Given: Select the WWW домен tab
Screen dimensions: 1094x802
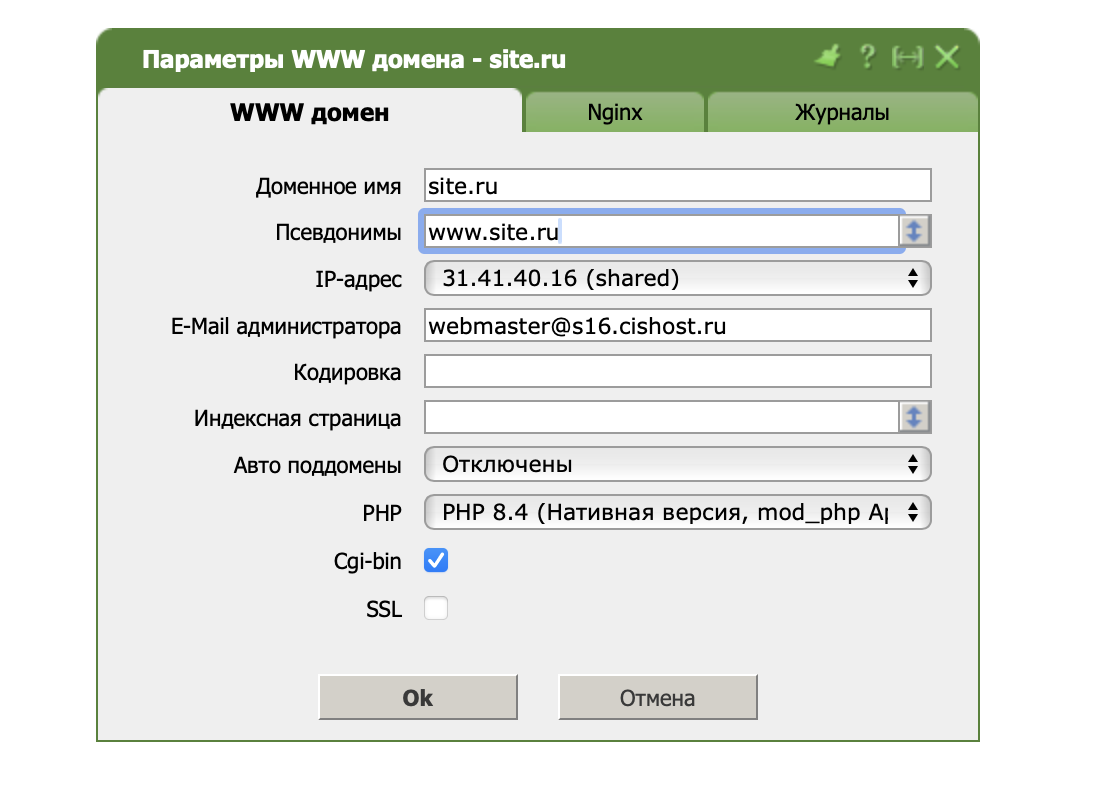Looking at the screenshot, I should pos(310,113).
